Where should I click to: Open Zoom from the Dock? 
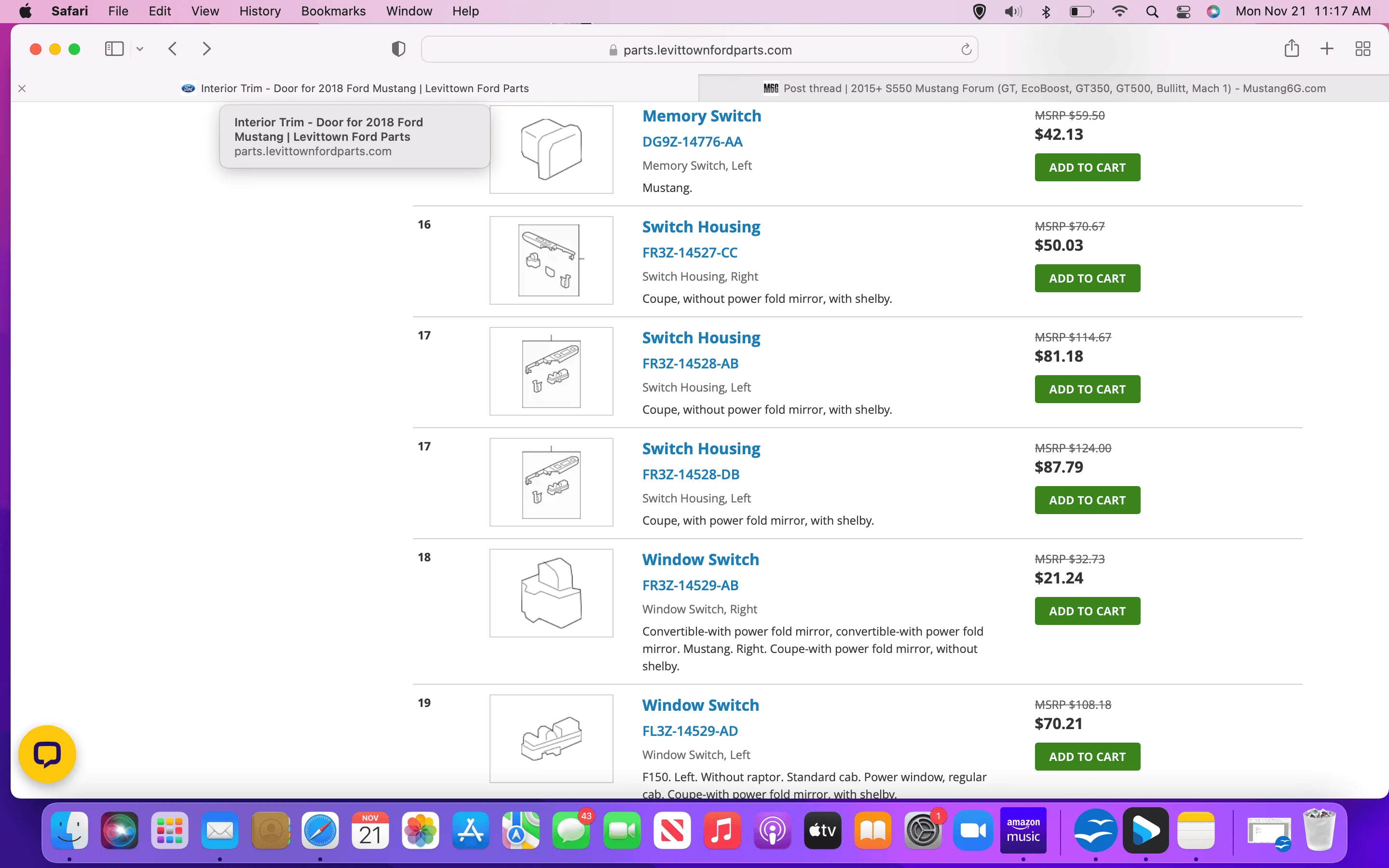(973, 830)
